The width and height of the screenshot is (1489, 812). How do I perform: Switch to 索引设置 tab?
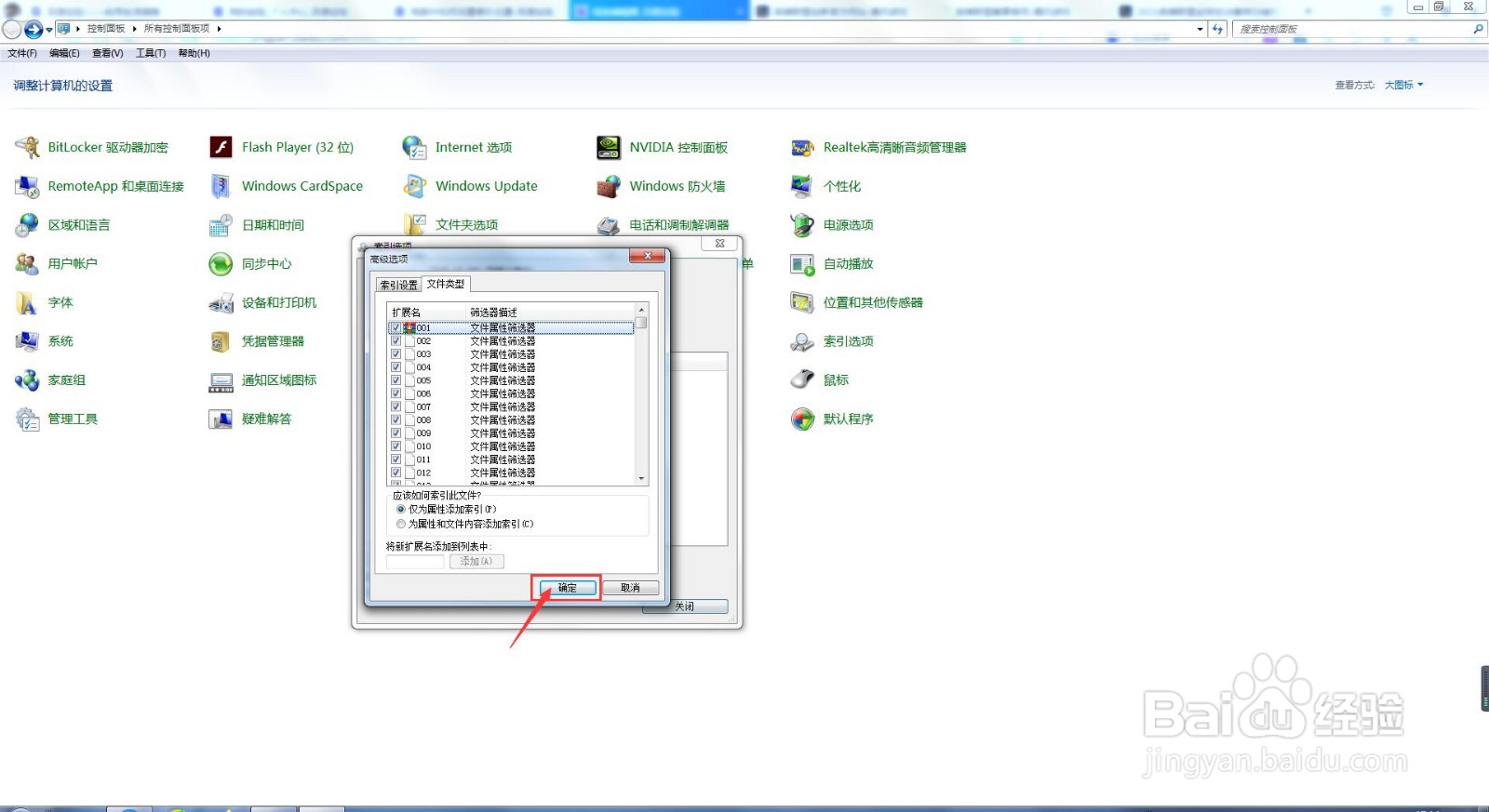398,285
